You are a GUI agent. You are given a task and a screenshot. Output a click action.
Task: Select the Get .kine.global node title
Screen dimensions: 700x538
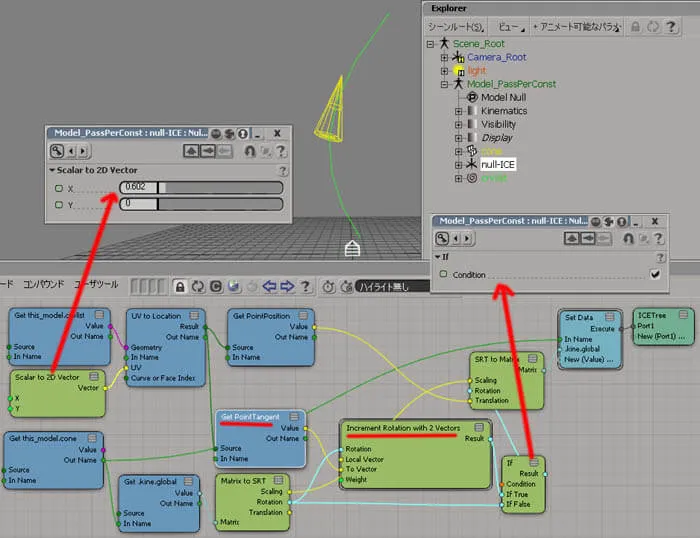point(150,482)
